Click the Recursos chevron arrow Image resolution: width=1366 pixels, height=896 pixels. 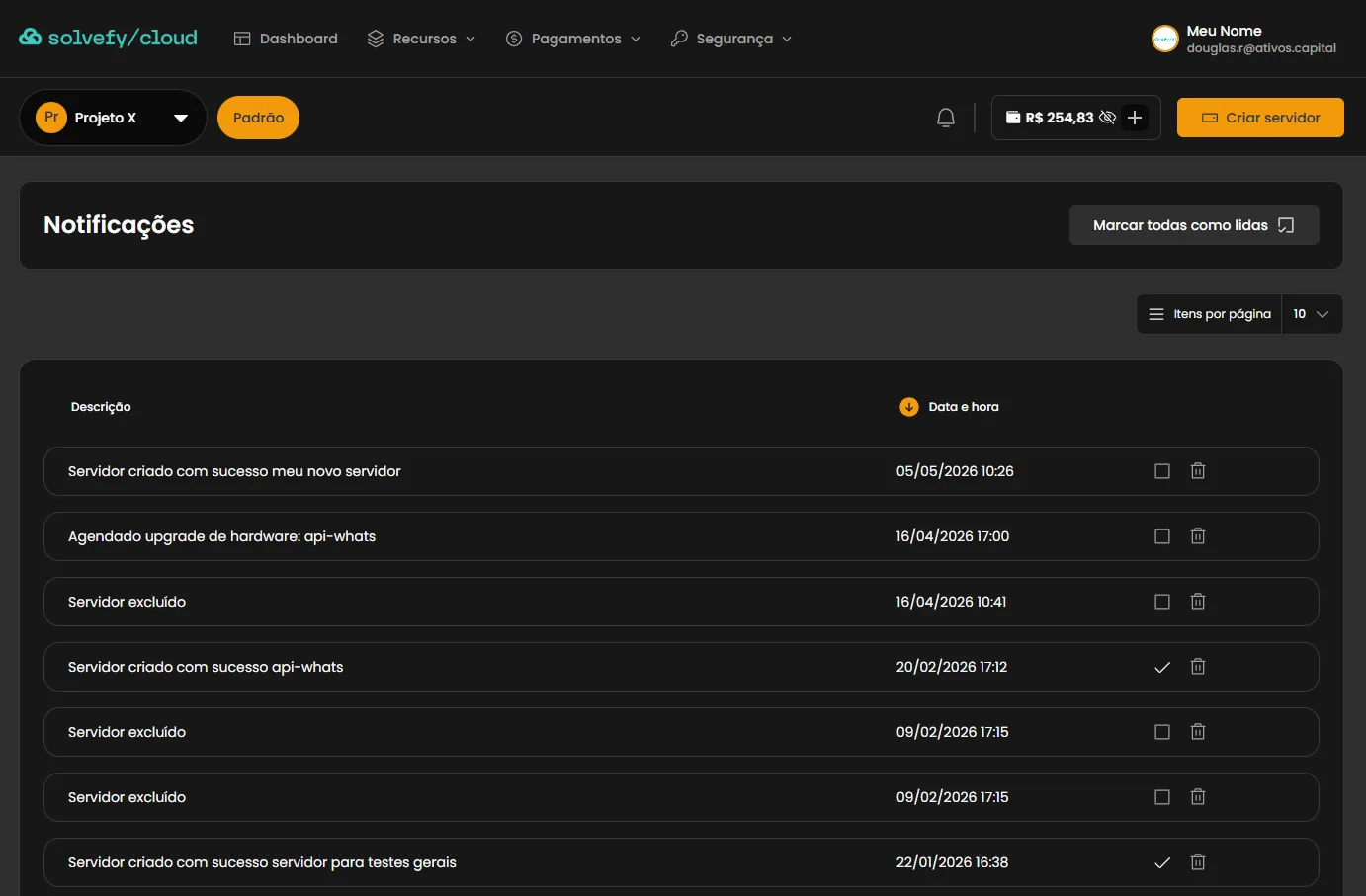[x=470, y=39]
